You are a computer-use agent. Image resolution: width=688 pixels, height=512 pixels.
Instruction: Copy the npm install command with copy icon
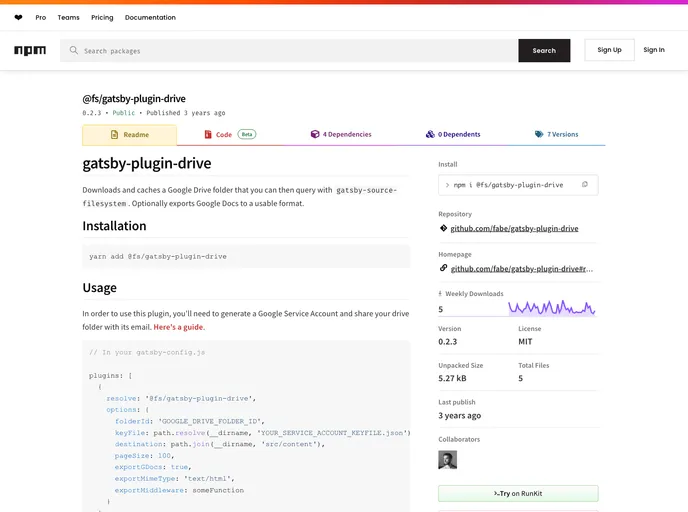pos(584,185)
